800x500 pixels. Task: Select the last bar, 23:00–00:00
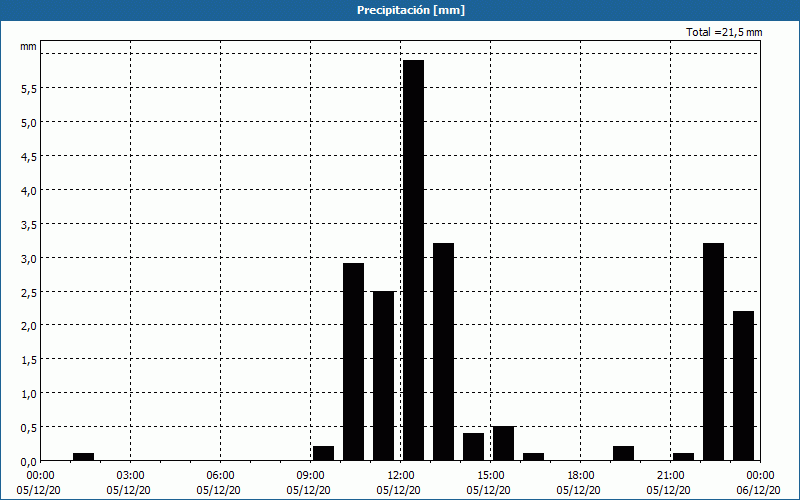743,386
